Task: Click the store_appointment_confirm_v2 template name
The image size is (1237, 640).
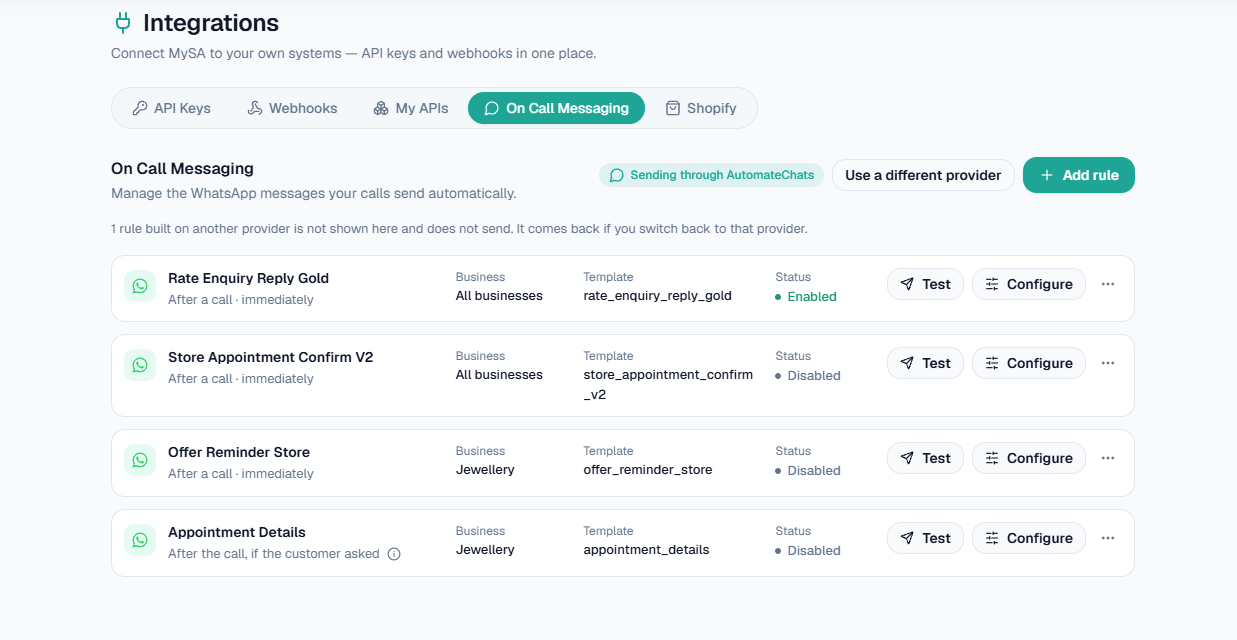Action: tap(668, 385)
